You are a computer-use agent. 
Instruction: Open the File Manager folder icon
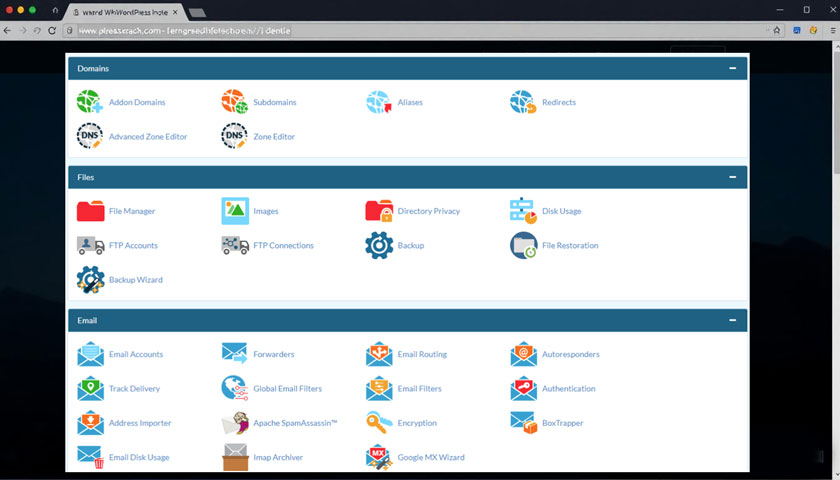(90, 211)
